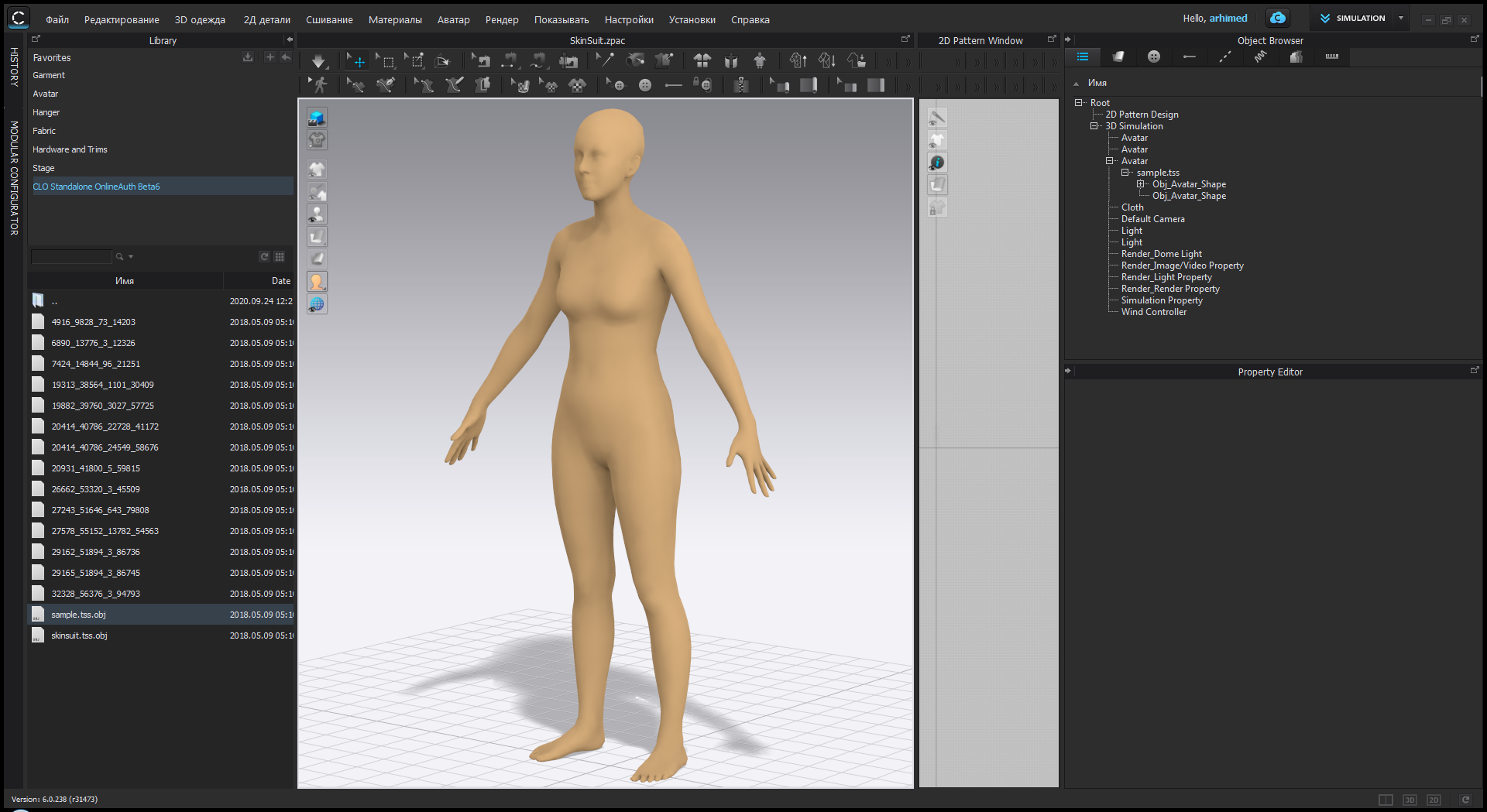Click the CLO cloud connect icon
Screen dimensions: 1487x812
point(1277,18)
